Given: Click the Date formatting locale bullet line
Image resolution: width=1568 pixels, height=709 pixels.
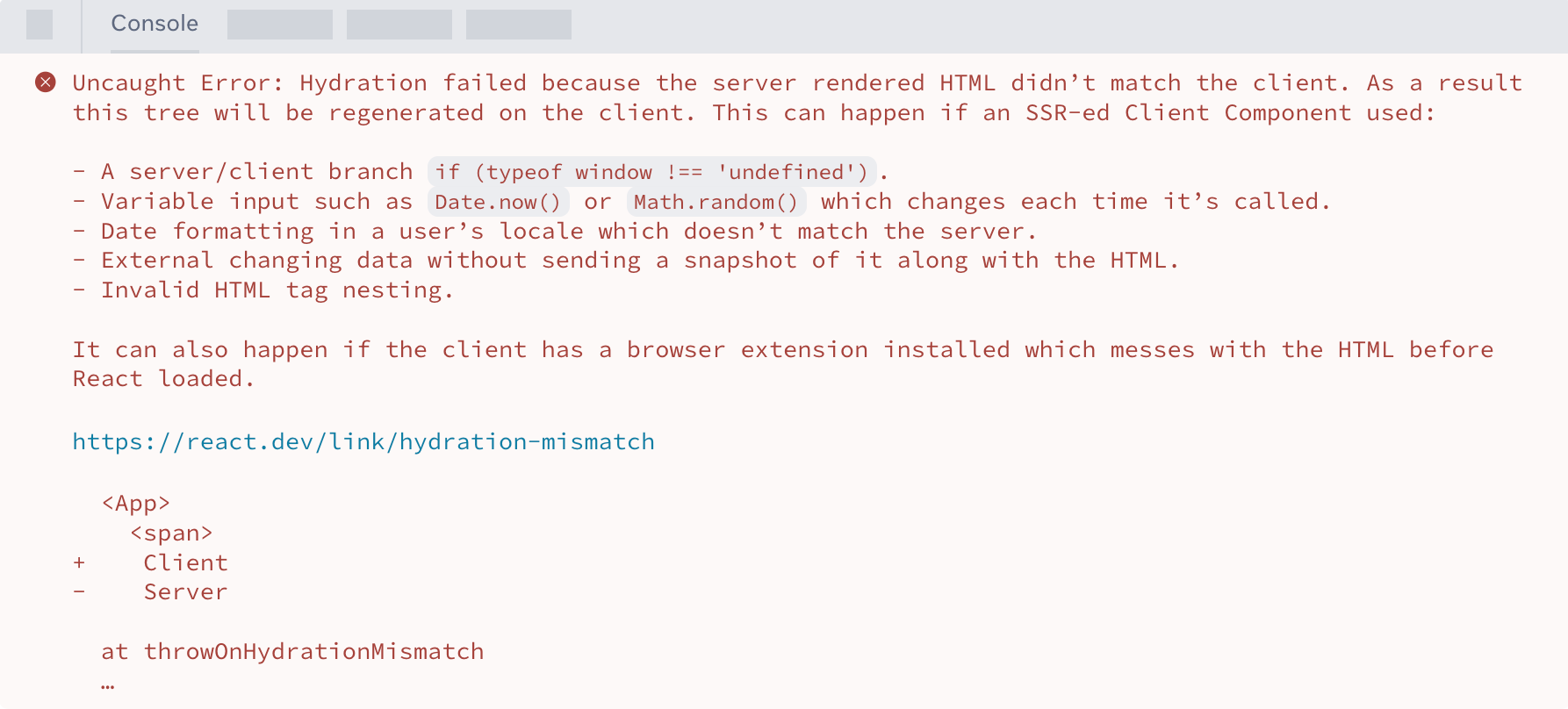Looking at the screenshot, I should 568,232.
